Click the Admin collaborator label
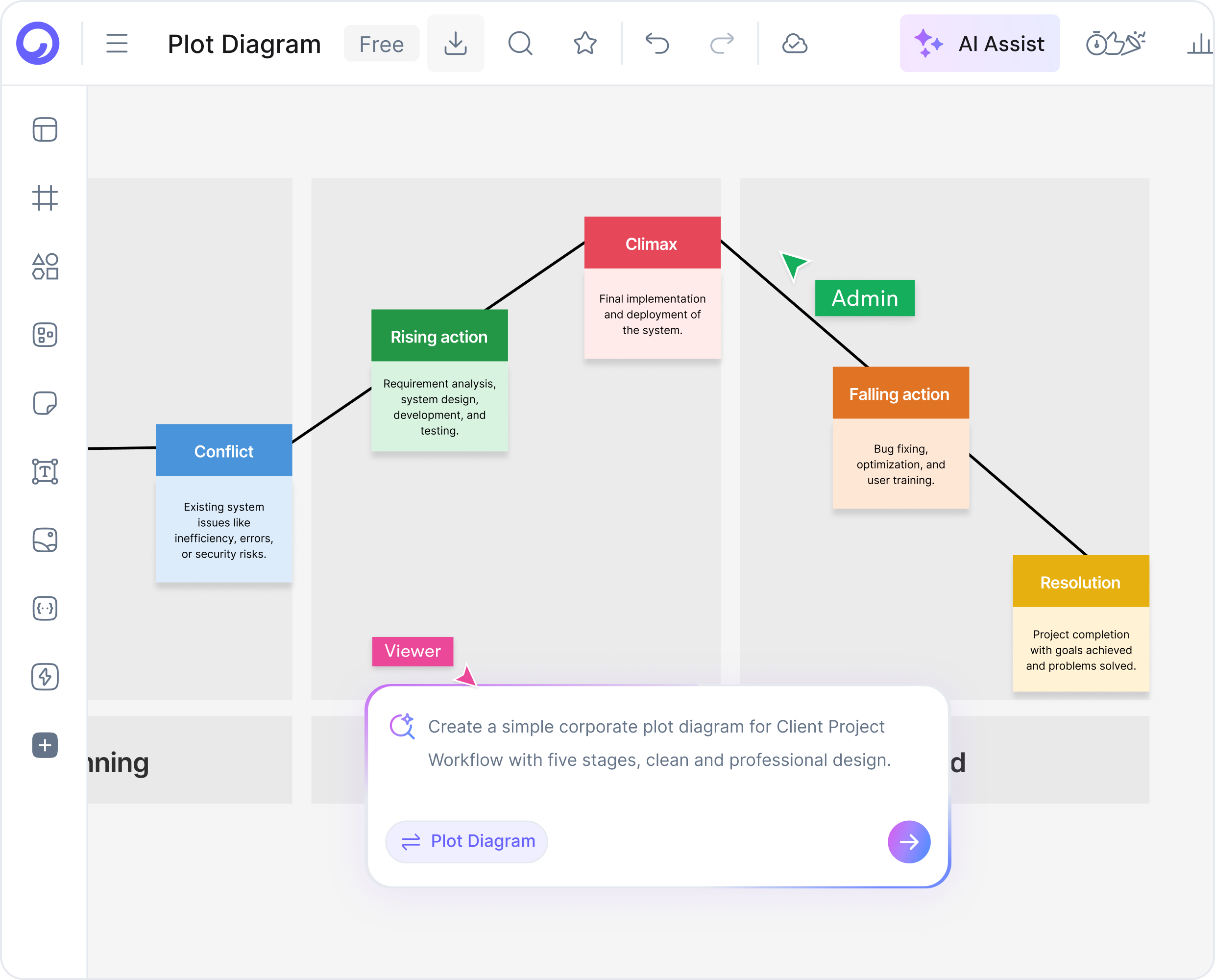This screenshot has height=980, width=1215. tap(865, 298)
